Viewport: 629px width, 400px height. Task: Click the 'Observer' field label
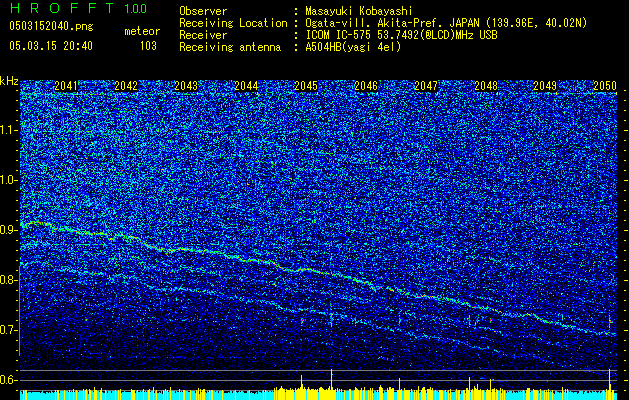coord(203,11)
